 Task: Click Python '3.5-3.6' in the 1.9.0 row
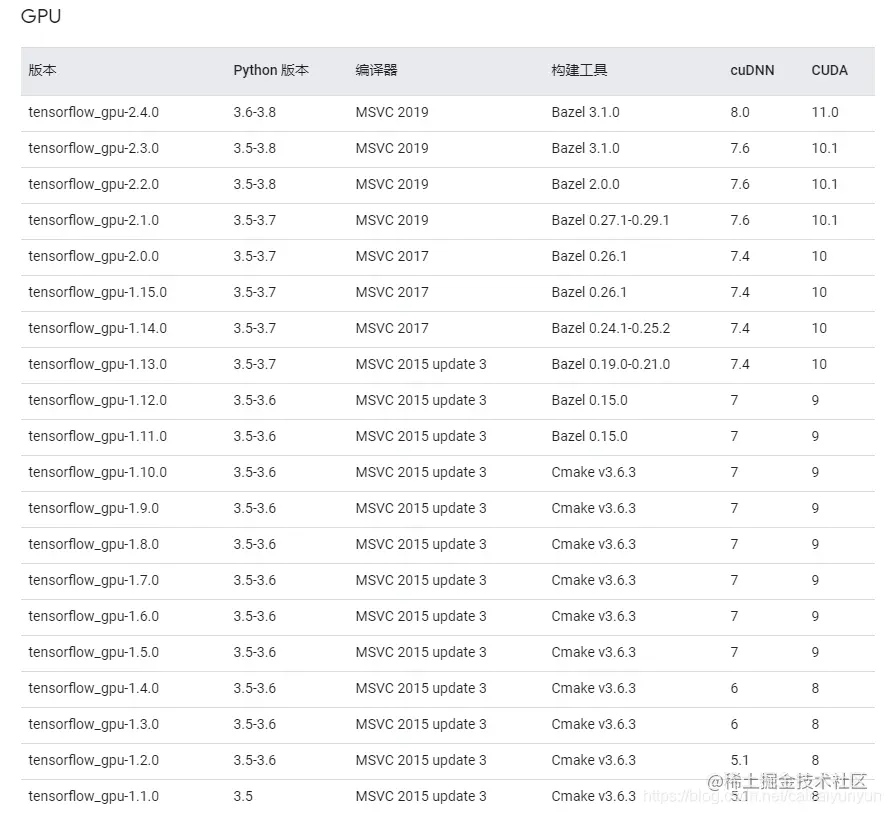tap(255, 508)
